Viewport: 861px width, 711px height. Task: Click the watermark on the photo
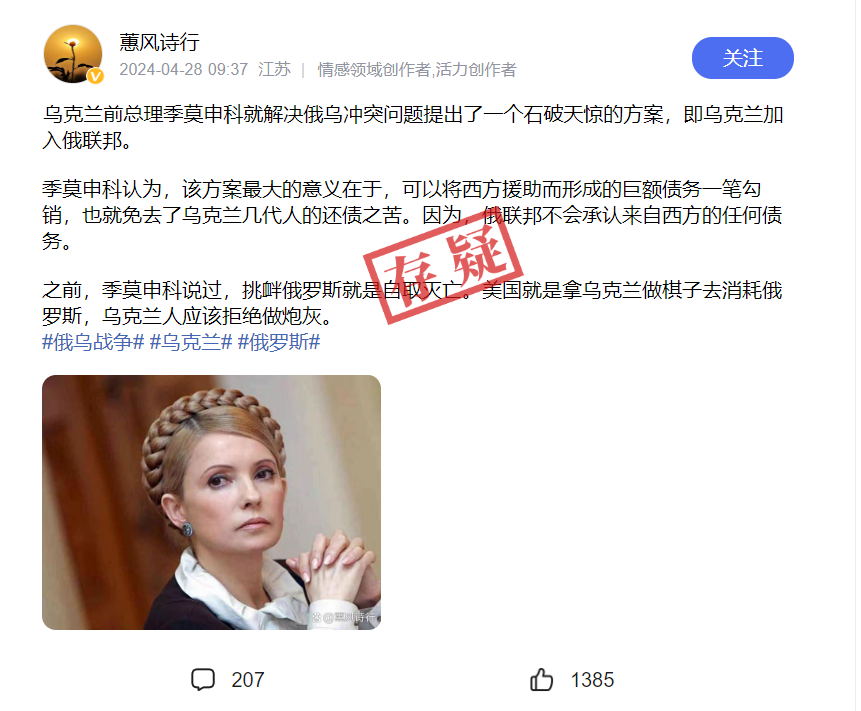344,617
